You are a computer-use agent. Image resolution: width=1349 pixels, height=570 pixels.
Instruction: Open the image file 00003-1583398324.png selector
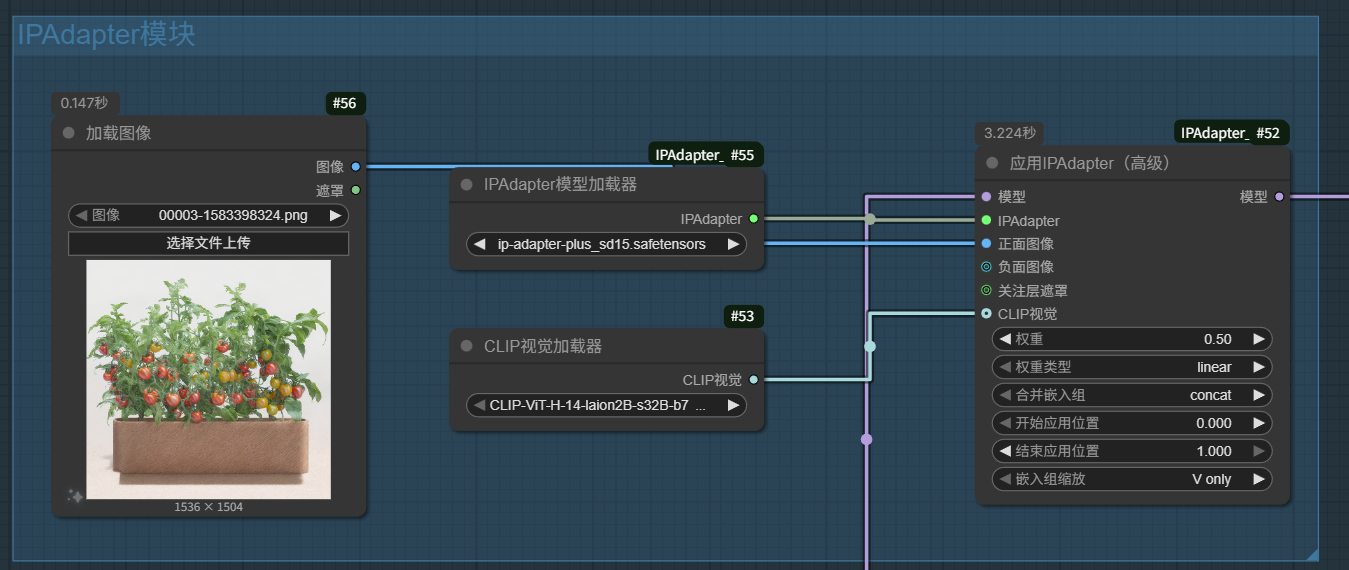(208, 215)
